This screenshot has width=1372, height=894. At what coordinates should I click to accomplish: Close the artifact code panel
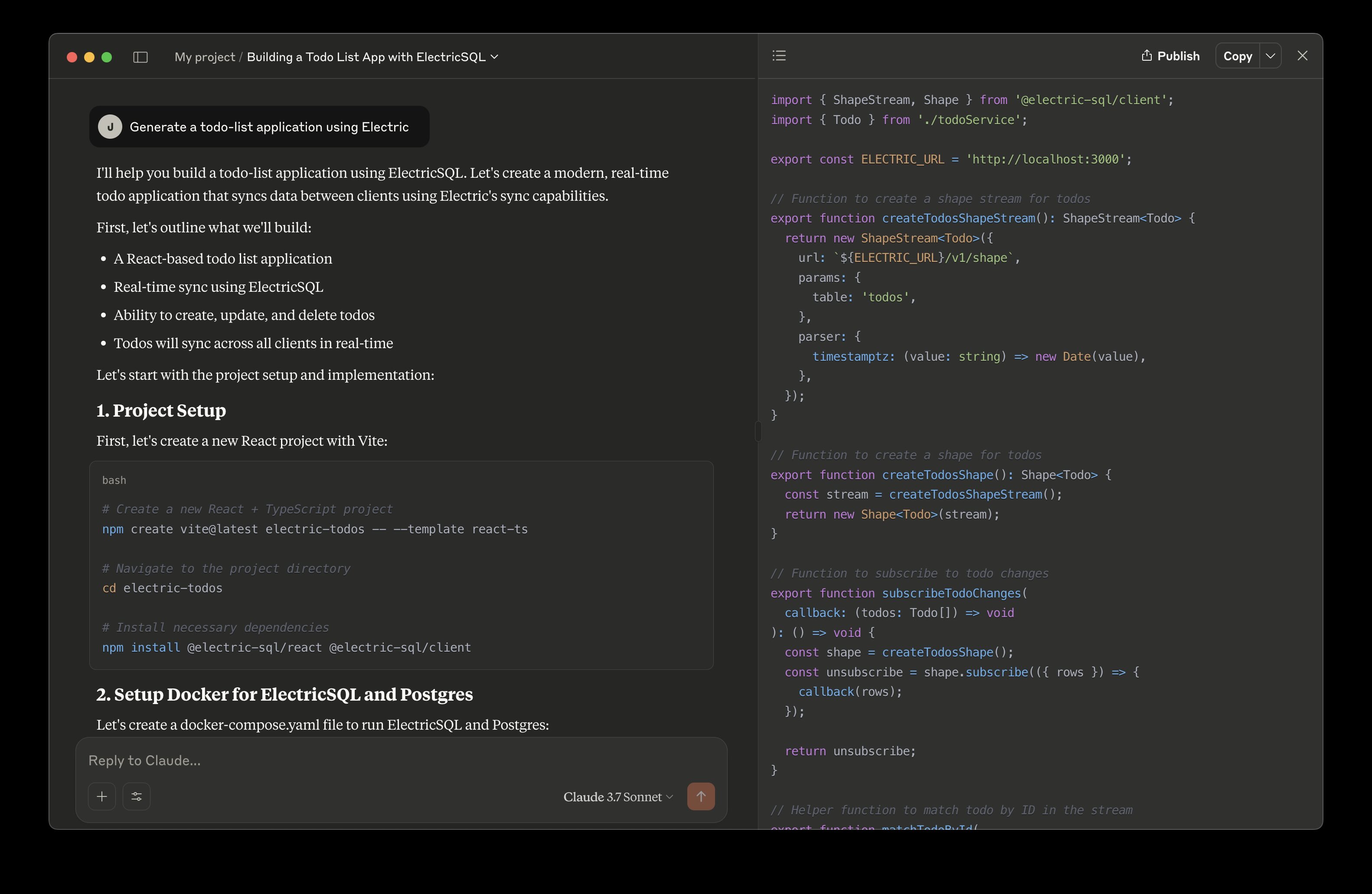(1302, 56)
